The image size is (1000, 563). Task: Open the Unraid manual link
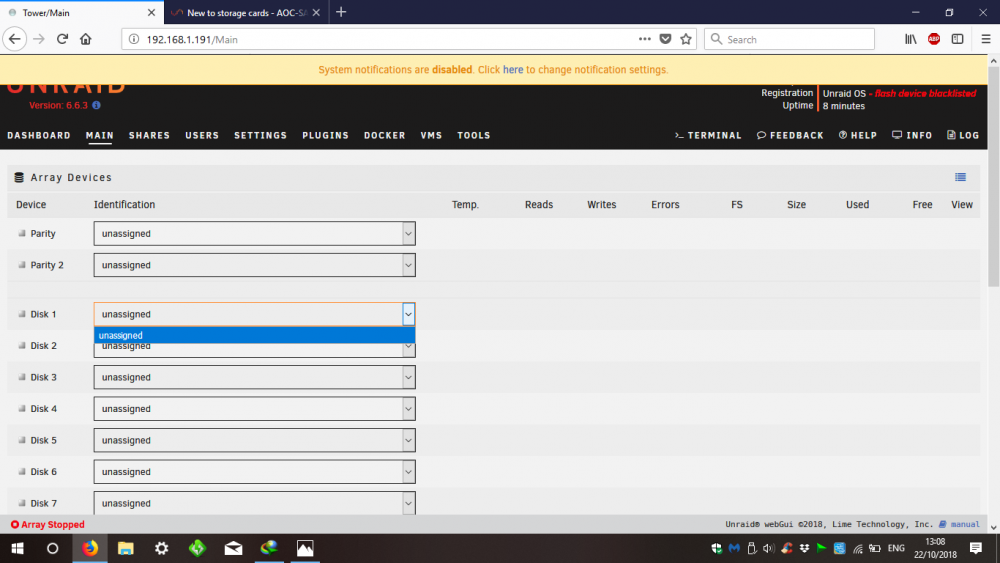(959, 524)
